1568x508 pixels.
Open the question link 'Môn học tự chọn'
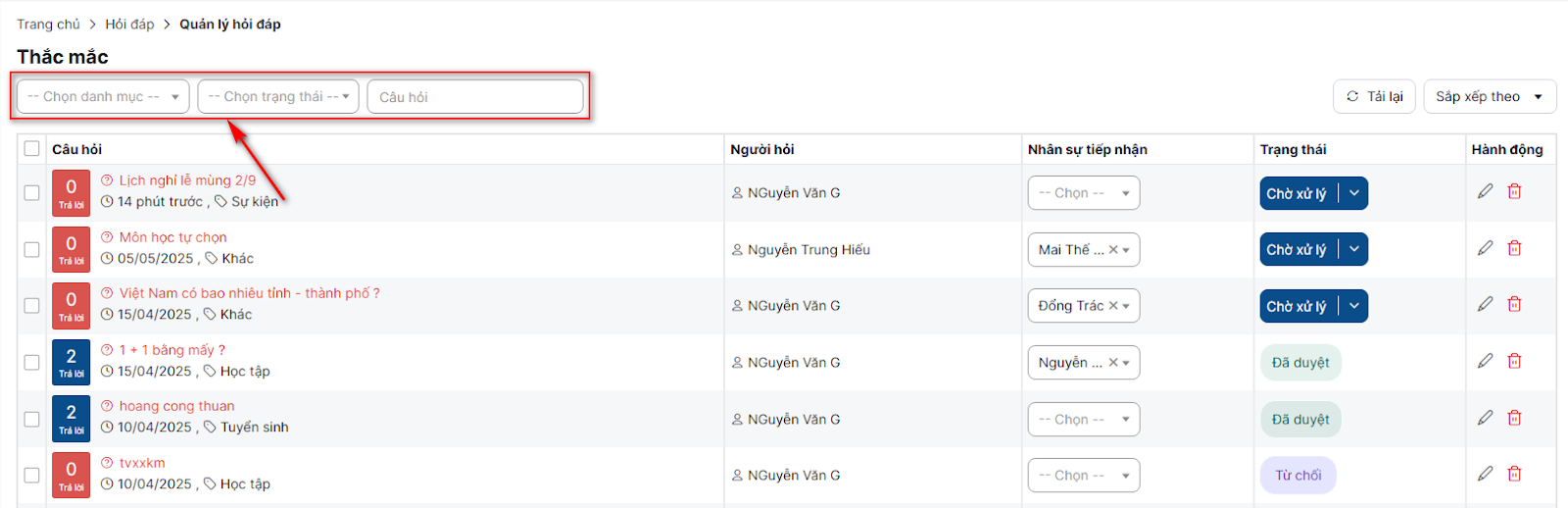[172, 237]
